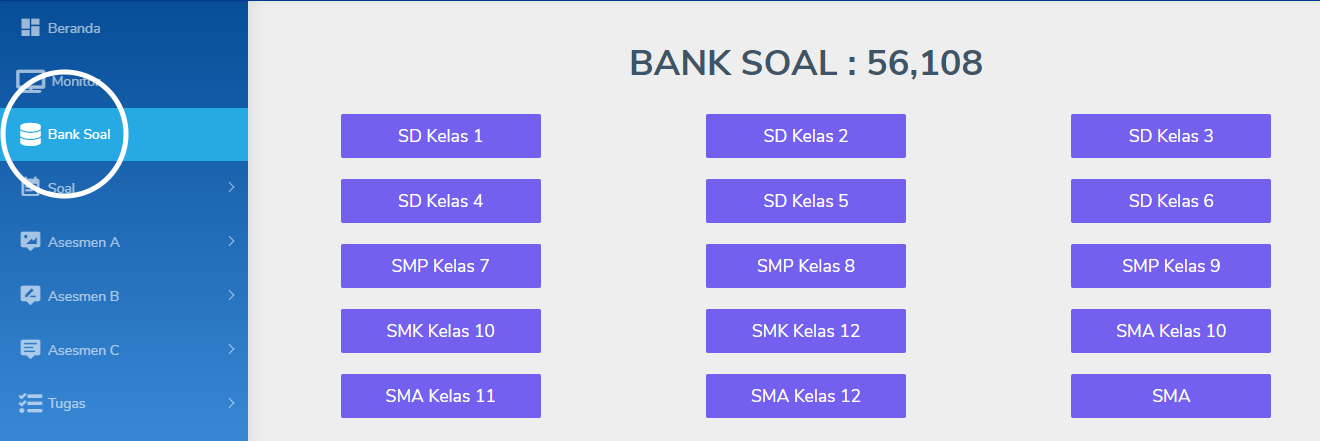The height and width of the screenshot is (441, 1320).
Task: Expand the Soal submenu chevron
Action: pyautogui.click(x=231, y=187)
